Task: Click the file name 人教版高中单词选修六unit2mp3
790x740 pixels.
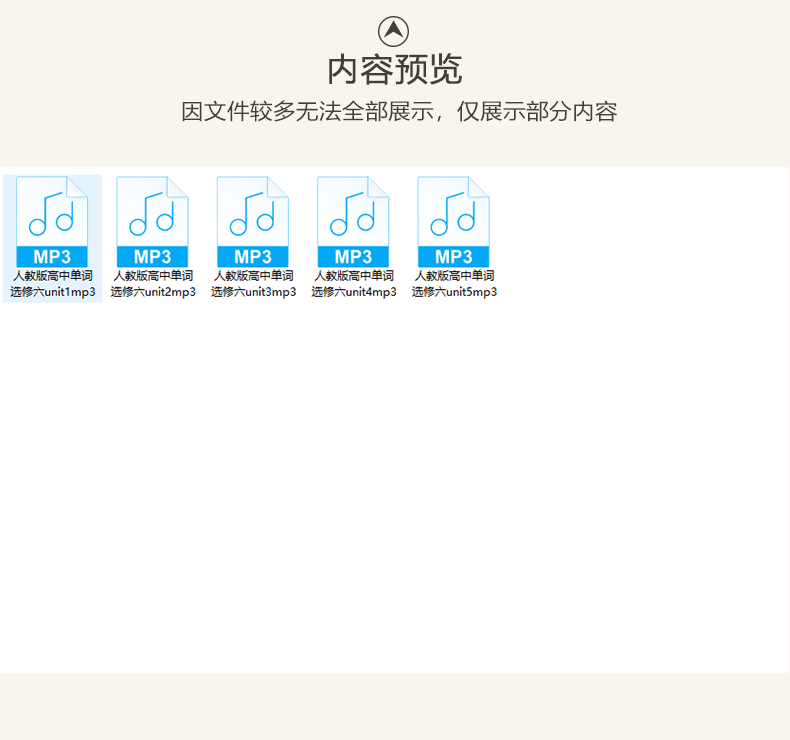Action: pos(153,284)
